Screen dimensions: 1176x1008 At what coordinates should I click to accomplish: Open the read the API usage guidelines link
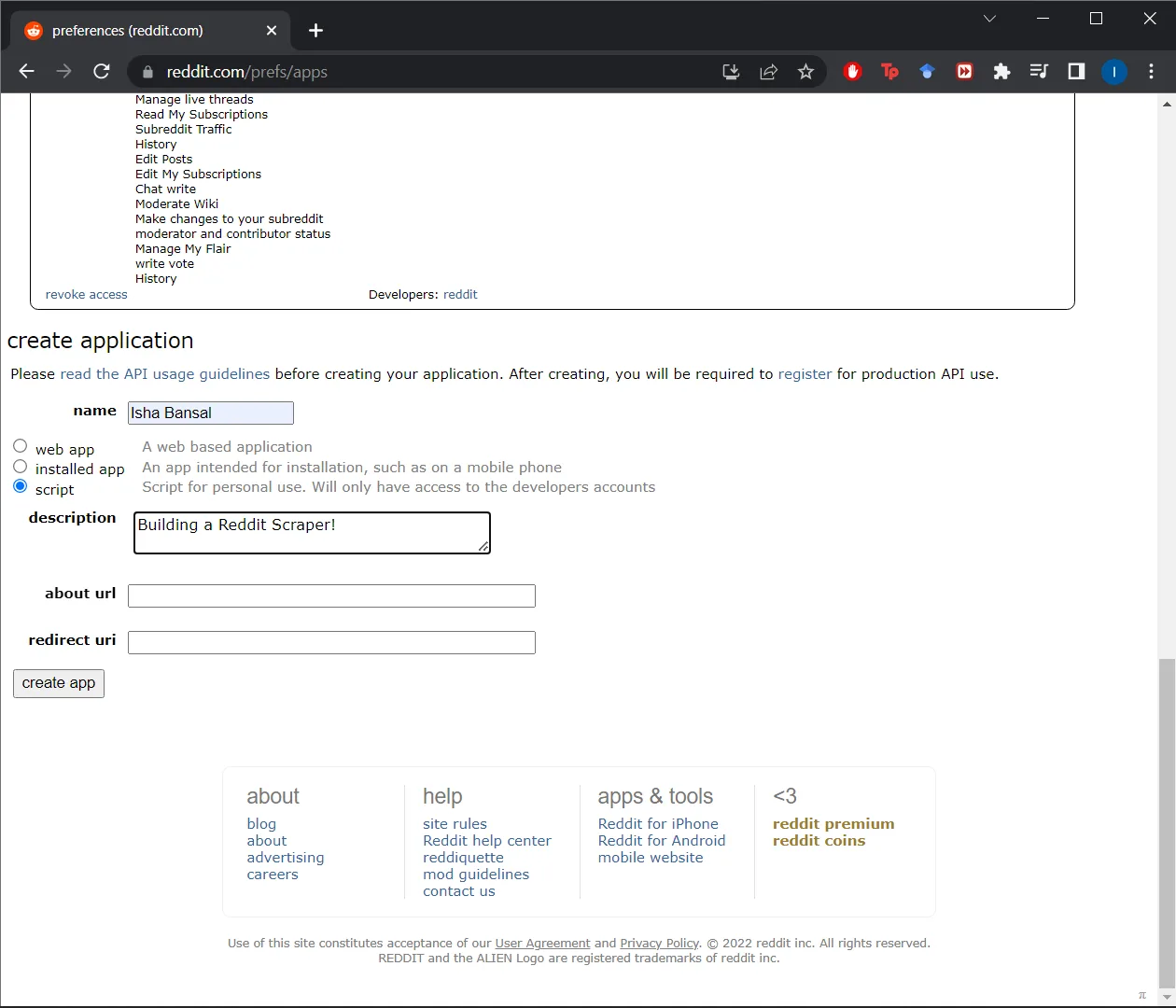pyautogui.click(x=164, y=374)
